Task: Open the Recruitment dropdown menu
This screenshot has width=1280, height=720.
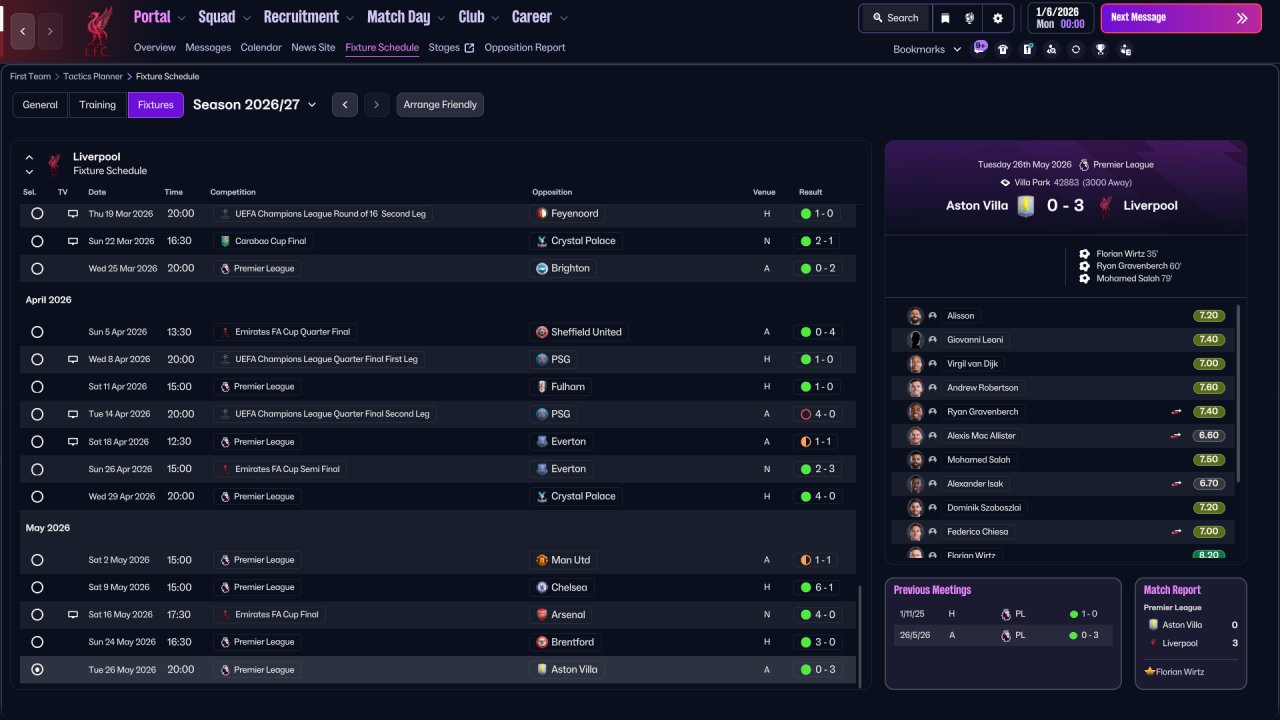Action: coord(309,17)
